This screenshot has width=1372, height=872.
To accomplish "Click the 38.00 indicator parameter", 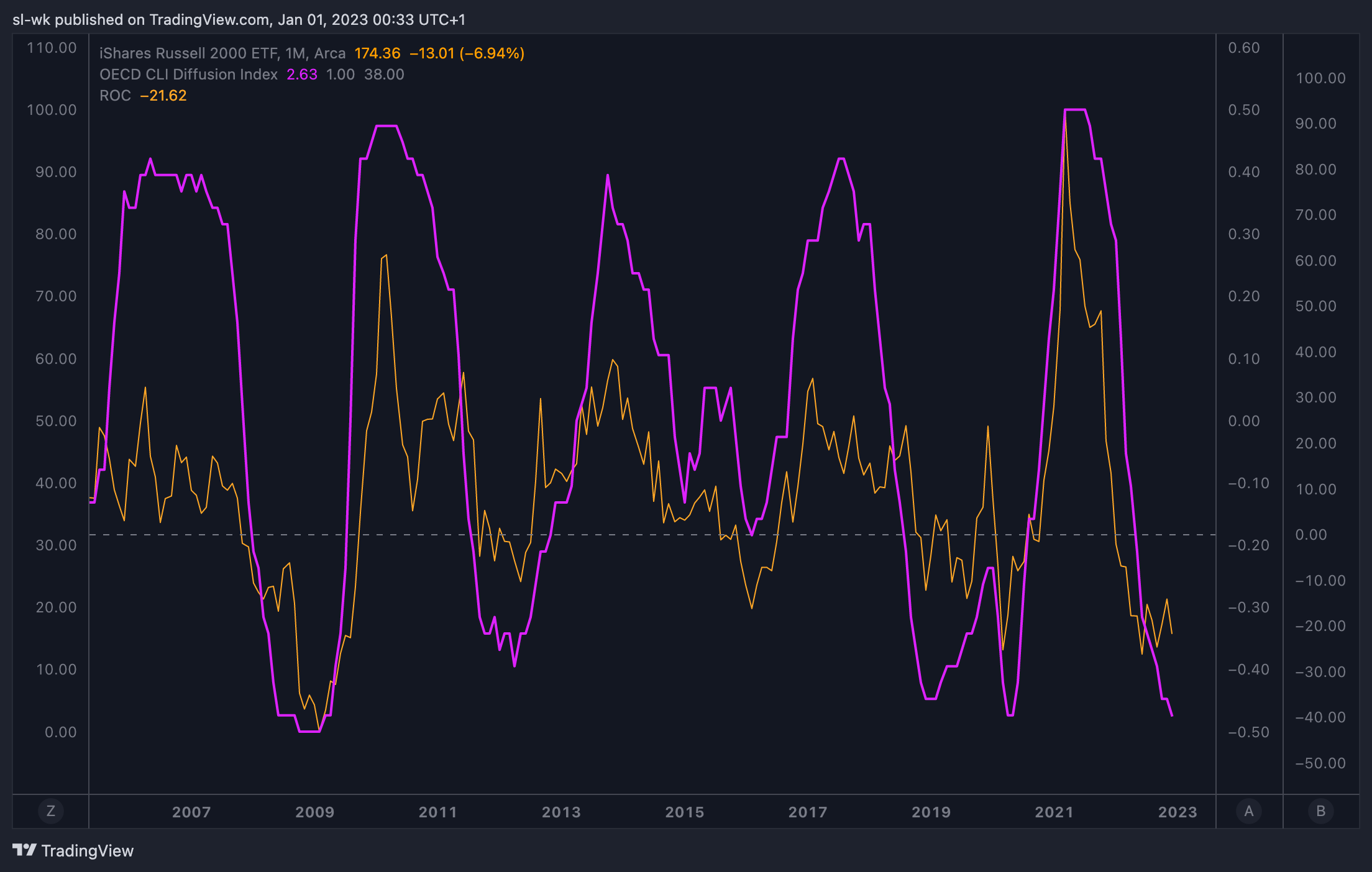I will (384, 75).
